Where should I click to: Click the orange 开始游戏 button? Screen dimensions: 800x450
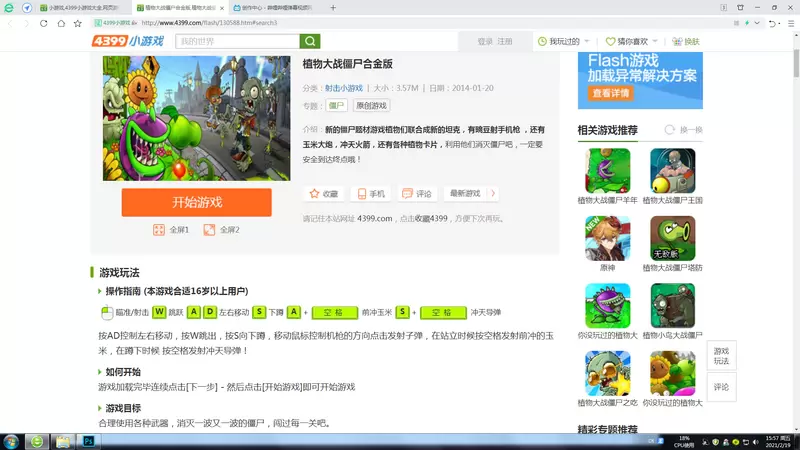pyautogui.click(x=196, y=202)
